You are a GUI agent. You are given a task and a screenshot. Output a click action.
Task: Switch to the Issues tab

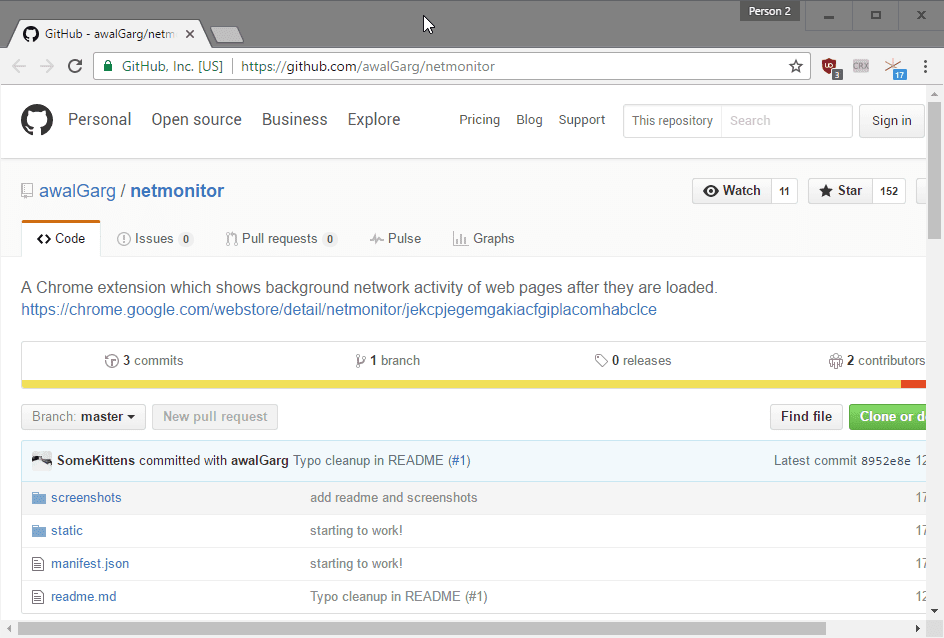pyautogui.click(x=155, y=238)
